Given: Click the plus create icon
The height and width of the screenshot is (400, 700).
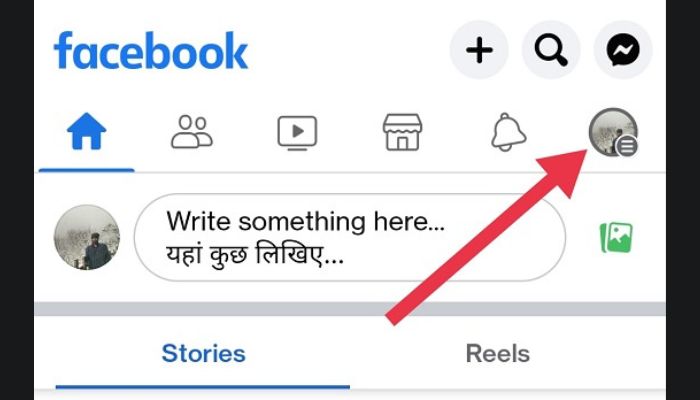Looking at the screenshot, I should pyautogui.click(x=479, y=50).
